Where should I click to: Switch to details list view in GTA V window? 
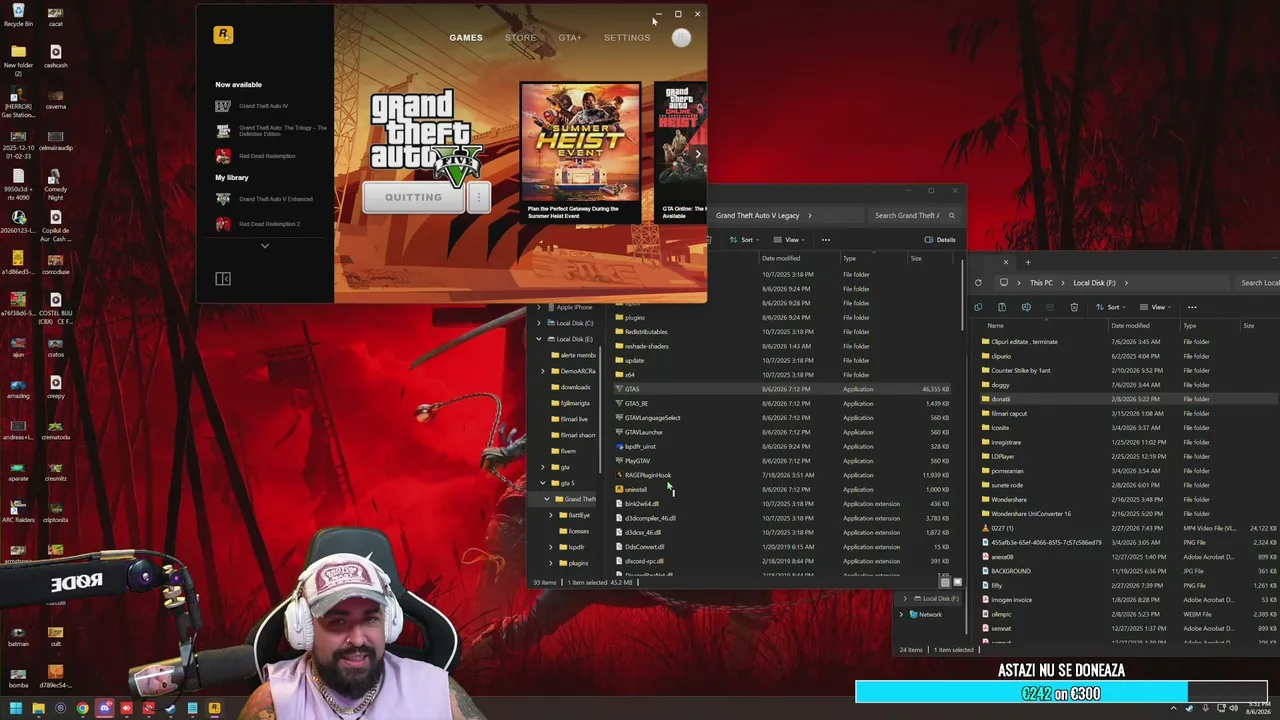[x=946, y=582]
